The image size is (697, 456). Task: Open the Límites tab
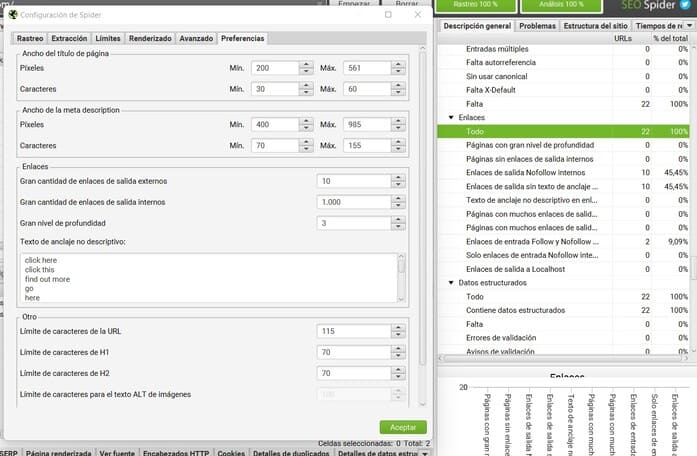[x=108, y=39]
